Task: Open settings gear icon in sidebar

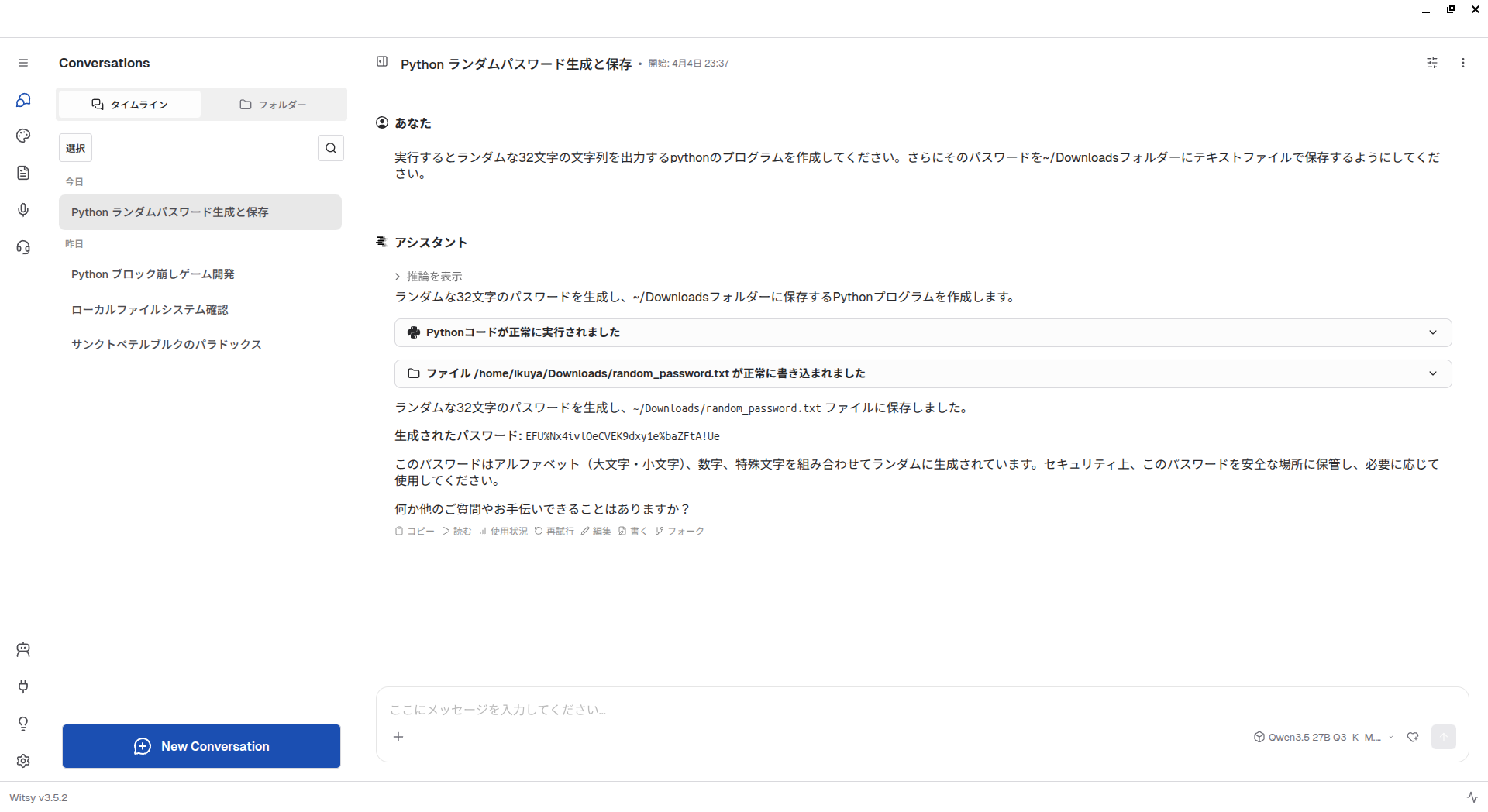Action: (x=23, y=761)
